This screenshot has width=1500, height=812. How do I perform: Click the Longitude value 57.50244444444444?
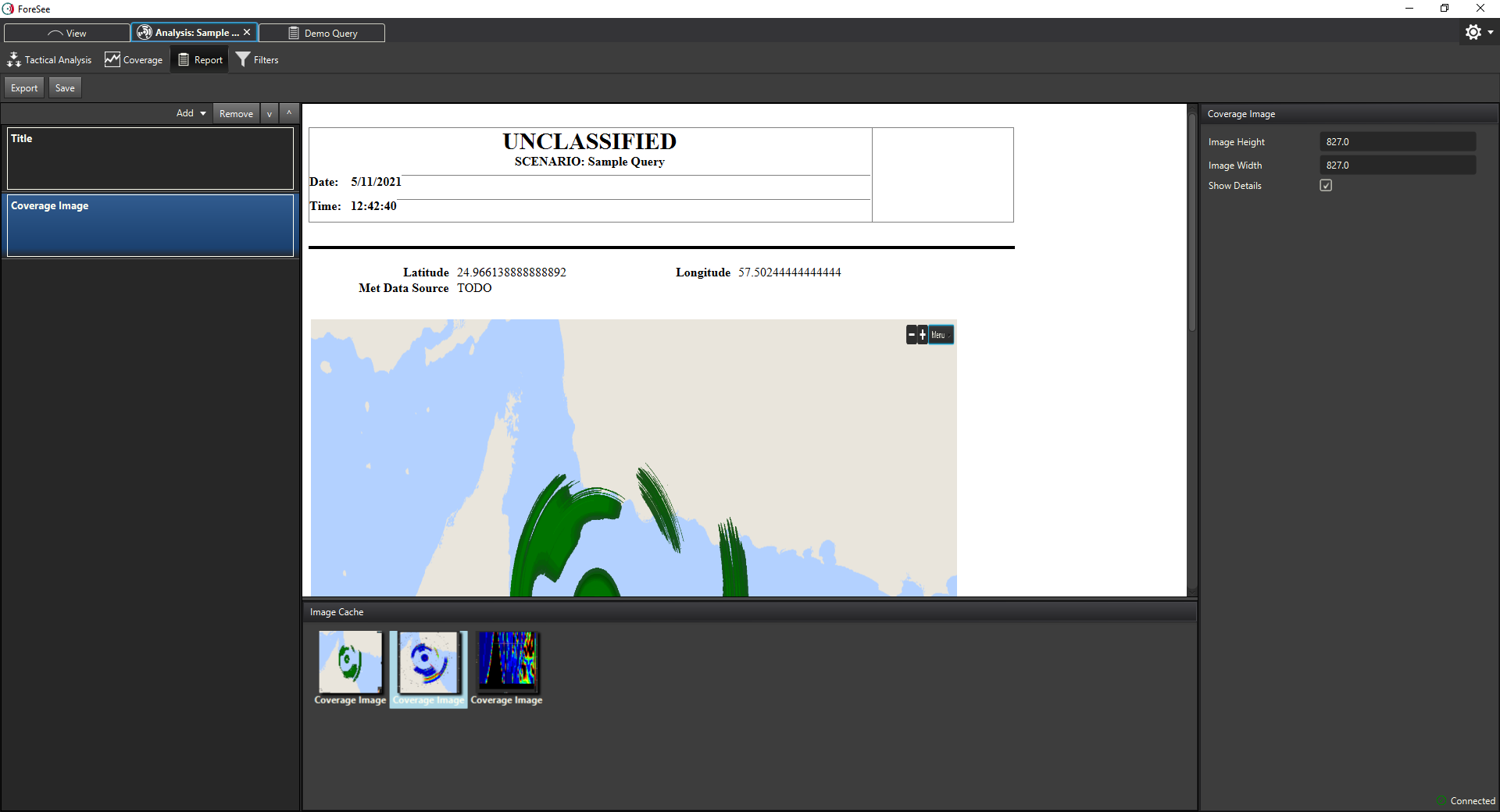coord(790,272)
